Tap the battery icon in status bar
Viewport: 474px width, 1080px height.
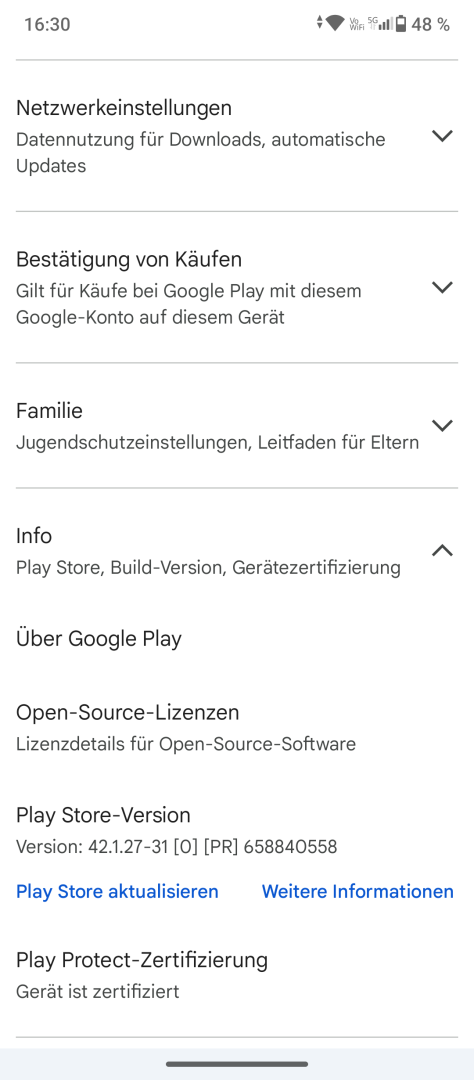point(401,24)
